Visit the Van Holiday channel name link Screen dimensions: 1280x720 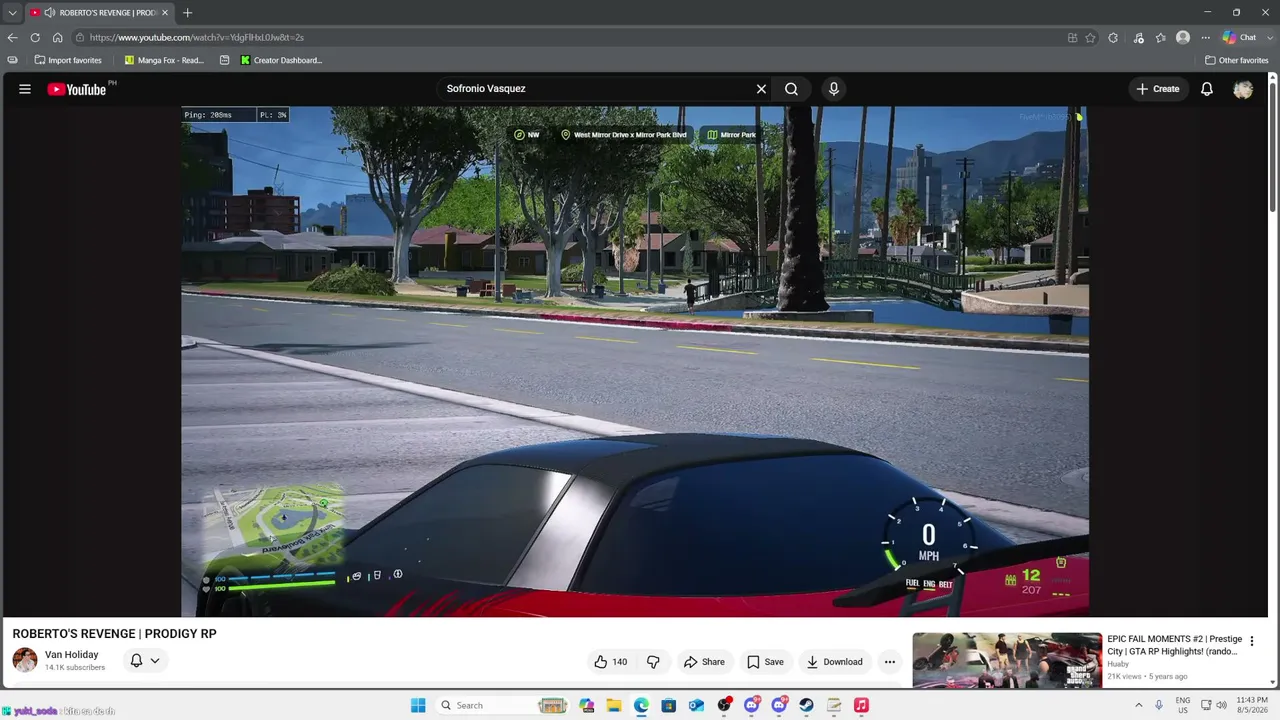pos(72,655)
